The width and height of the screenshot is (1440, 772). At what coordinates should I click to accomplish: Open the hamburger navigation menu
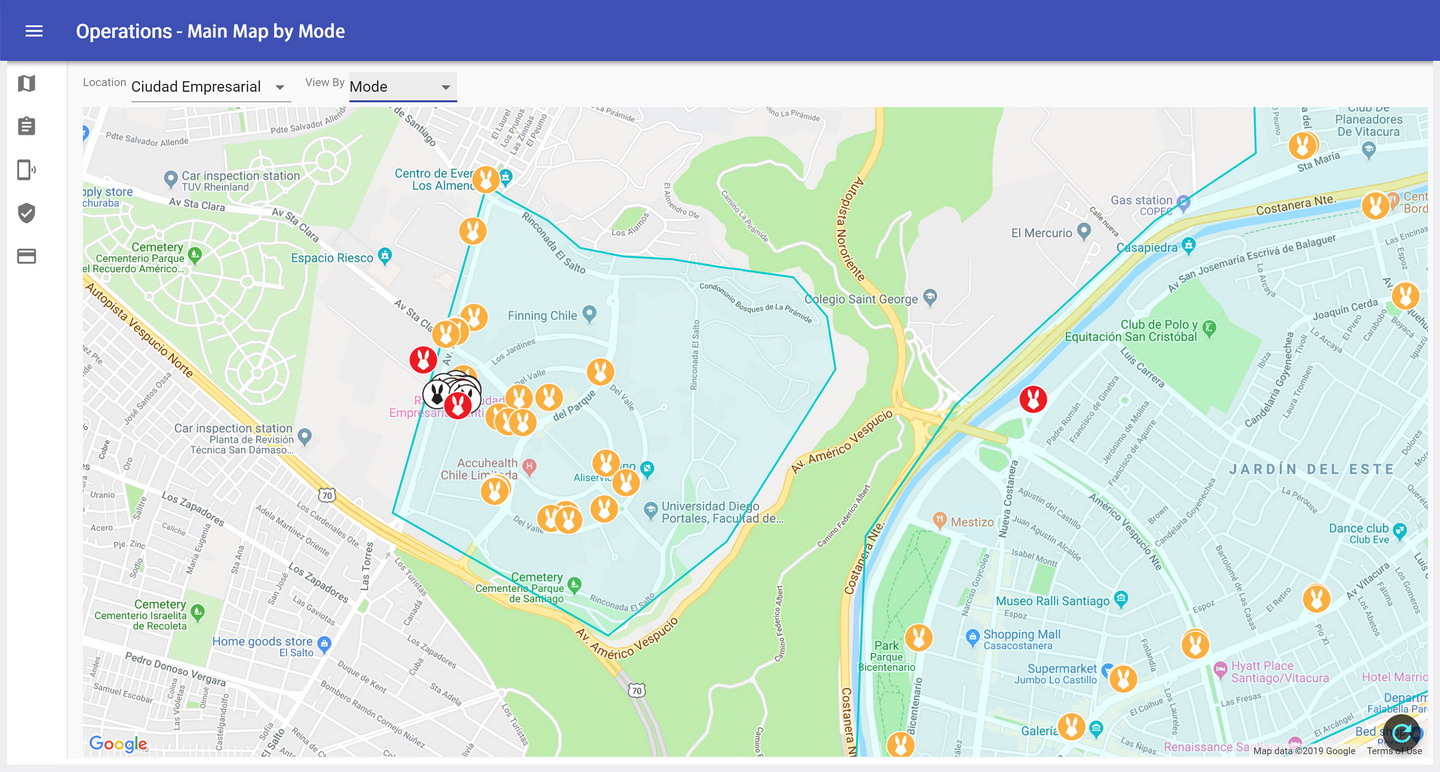34,31
